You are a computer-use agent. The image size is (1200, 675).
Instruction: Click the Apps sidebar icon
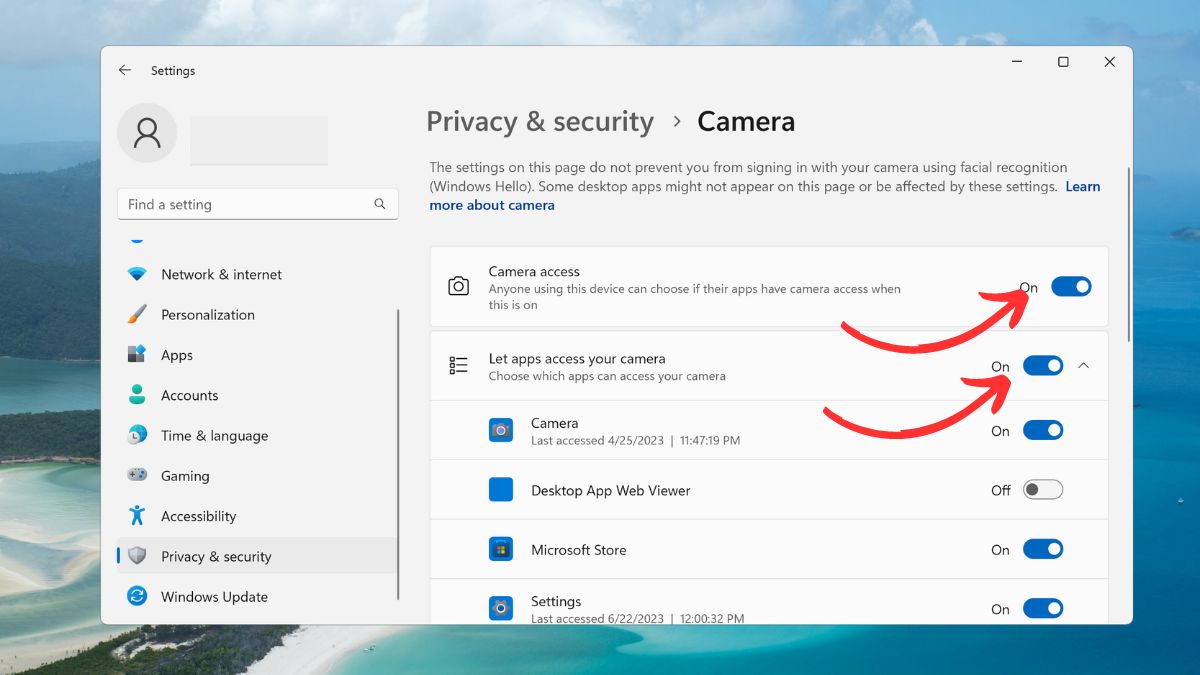tap(137, 355)
